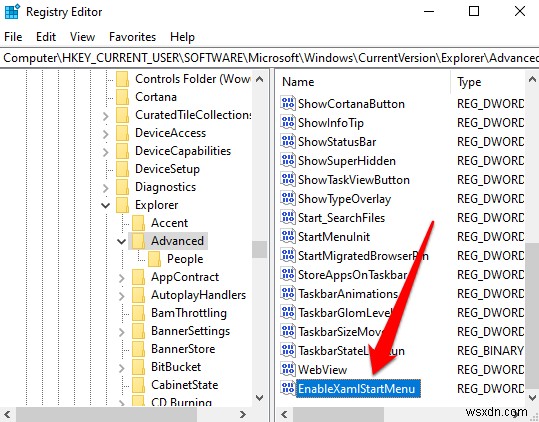Click the DWORD icon beside Start_SearchFiles
The height and width of the screenshot is (422, 539).
pyautogui.click(x=288, y=217)
